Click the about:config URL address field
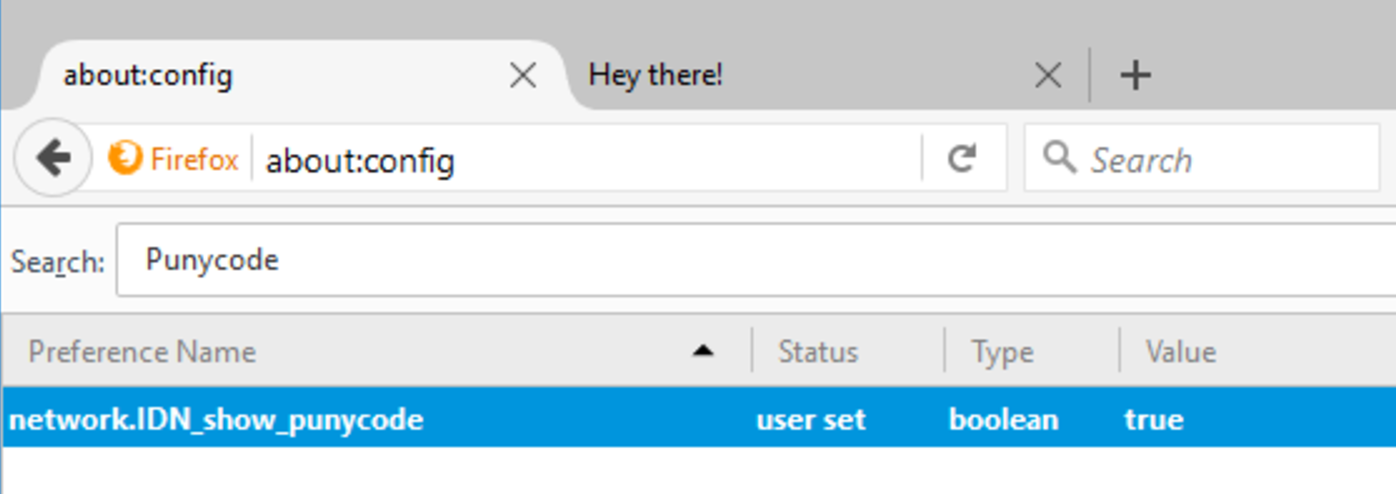Viewport: 1398px width, 494px height. 590,159
